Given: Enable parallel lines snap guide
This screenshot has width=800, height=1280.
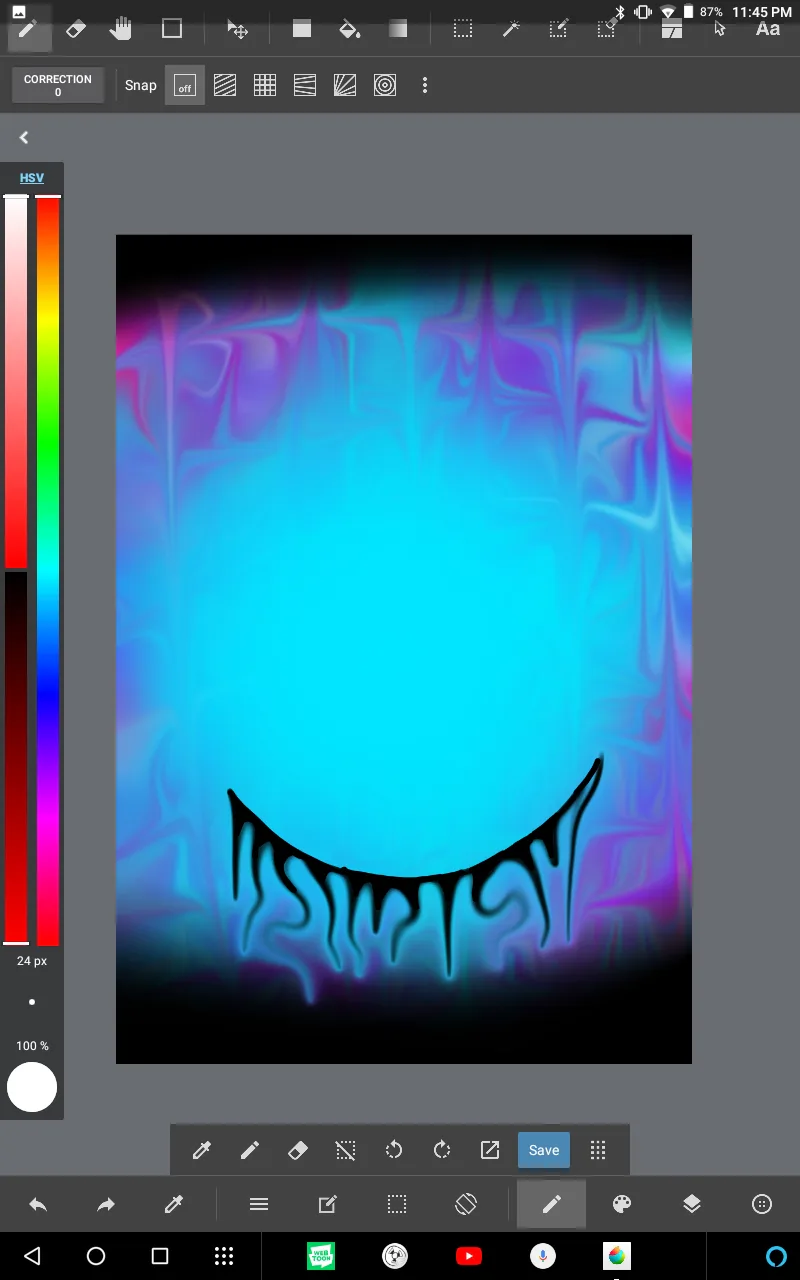Looking at the screenshot, I should (x=225, y=86).
